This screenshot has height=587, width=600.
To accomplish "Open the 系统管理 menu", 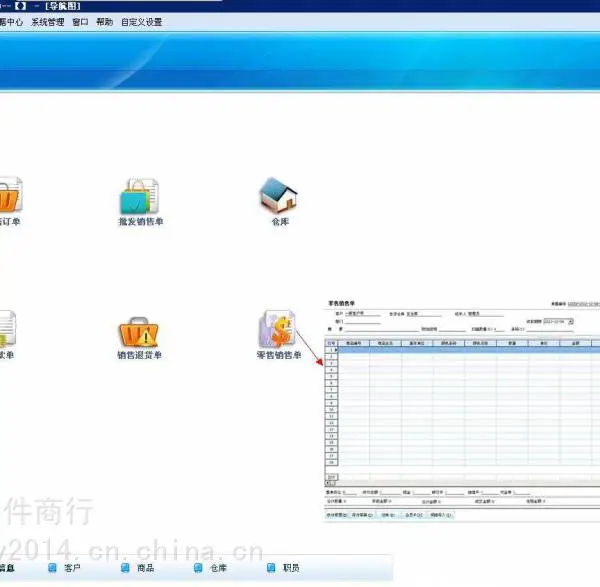I will tap(47, 22).
